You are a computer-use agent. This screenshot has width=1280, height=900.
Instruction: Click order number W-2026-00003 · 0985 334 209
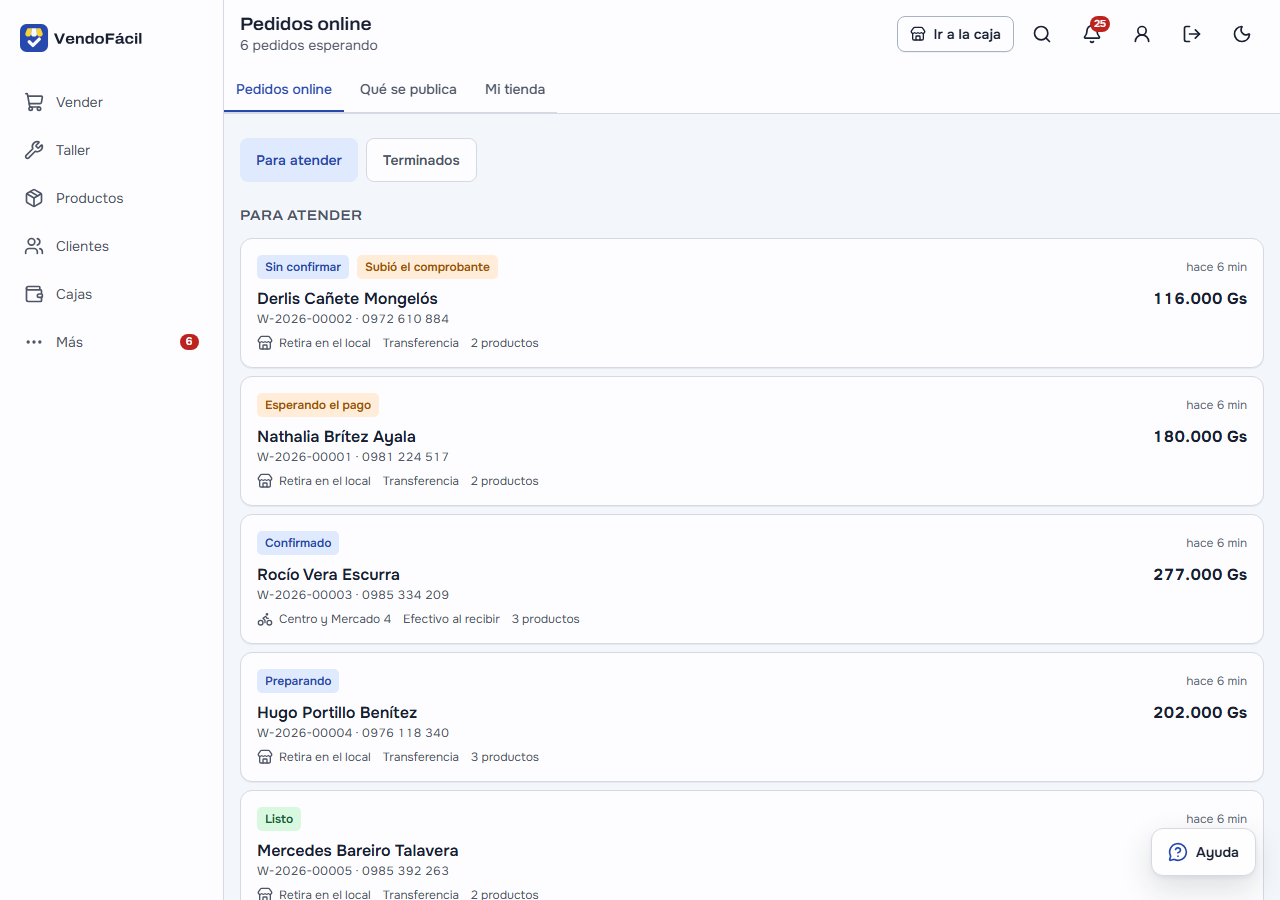pos(353,595)
